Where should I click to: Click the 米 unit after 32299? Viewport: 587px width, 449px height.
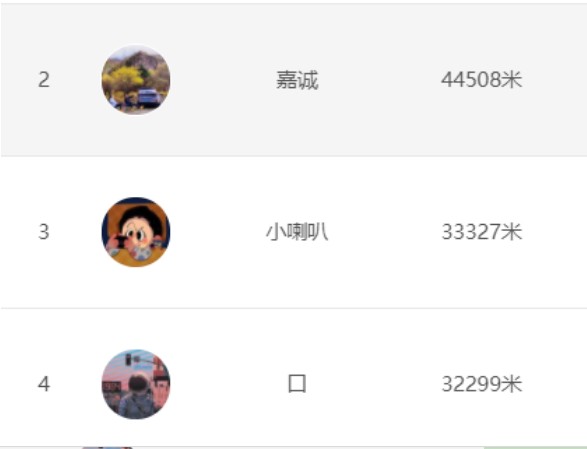pyautogui.click(x=512, y=384)
